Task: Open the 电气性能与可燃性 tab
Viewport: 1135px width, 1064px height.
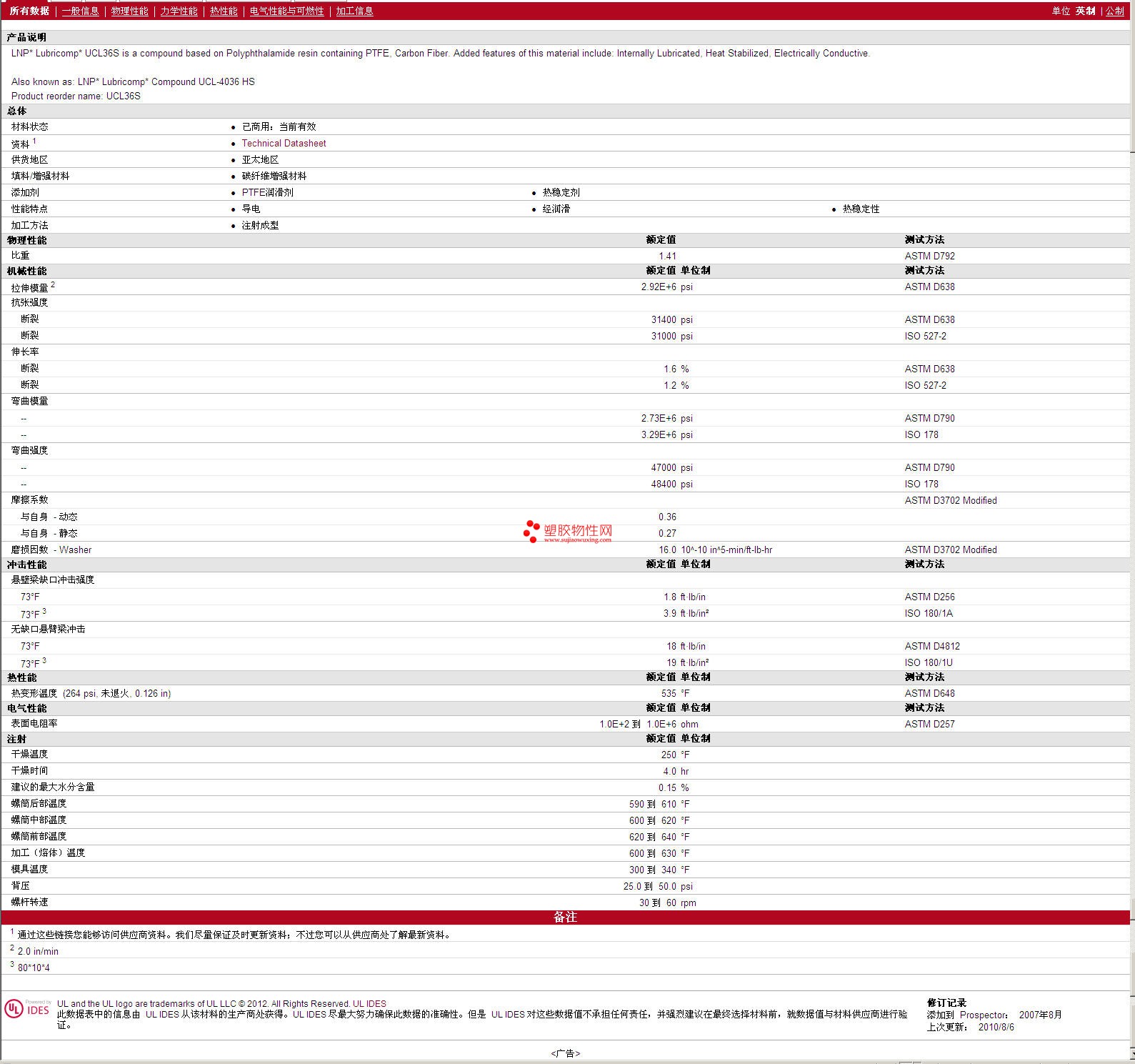Action: [x=286, y=11]
